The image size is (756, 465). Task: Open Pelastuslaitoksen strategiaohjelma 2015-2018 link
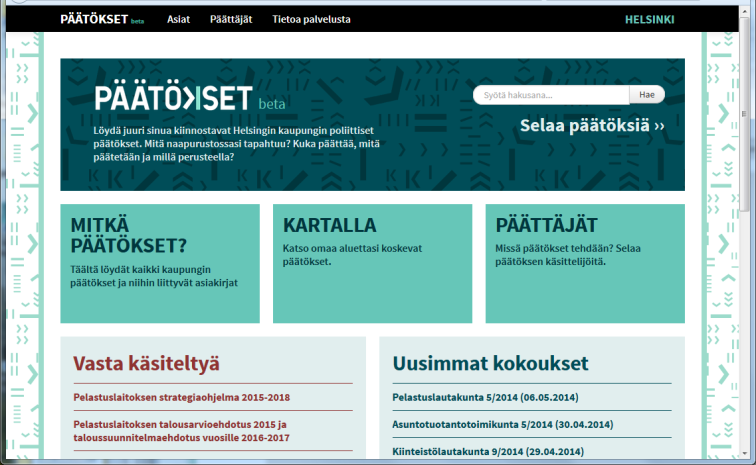[x=182, y=397]
